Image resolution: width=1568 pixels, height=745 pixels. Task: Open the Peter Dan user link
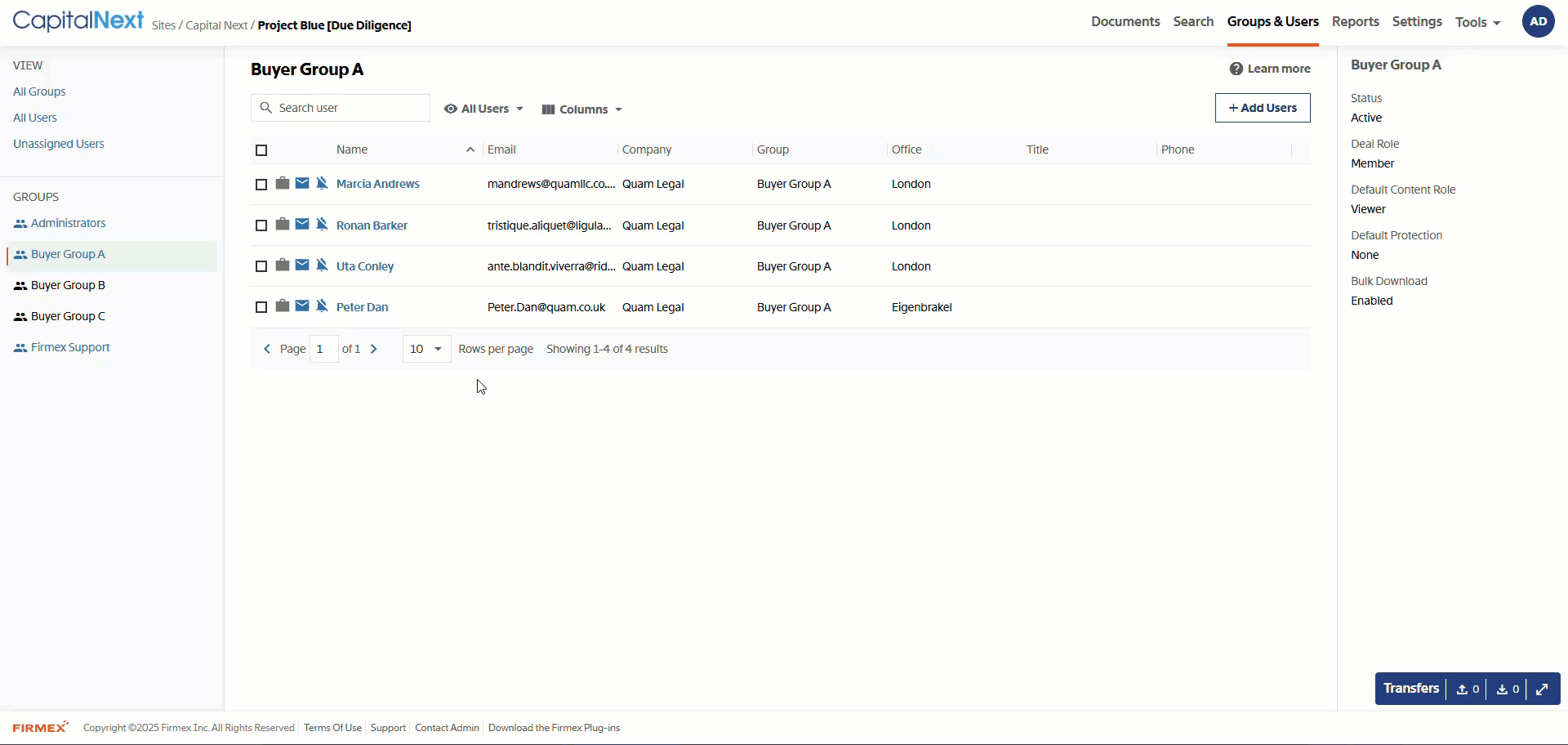click(363, 307)
